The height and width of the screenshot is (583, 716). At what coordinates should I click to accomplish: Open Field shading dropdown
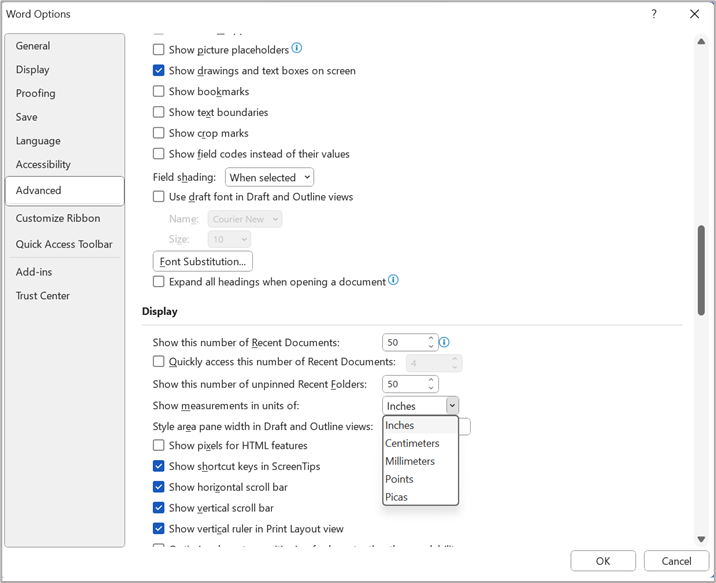pyautogui.click(x=269, y=177)
